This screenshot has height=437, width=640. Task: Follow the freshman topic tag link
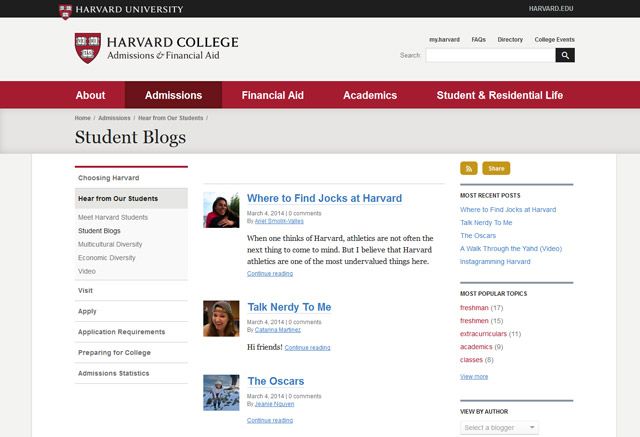pyautogui.click(x=475, y=307)
